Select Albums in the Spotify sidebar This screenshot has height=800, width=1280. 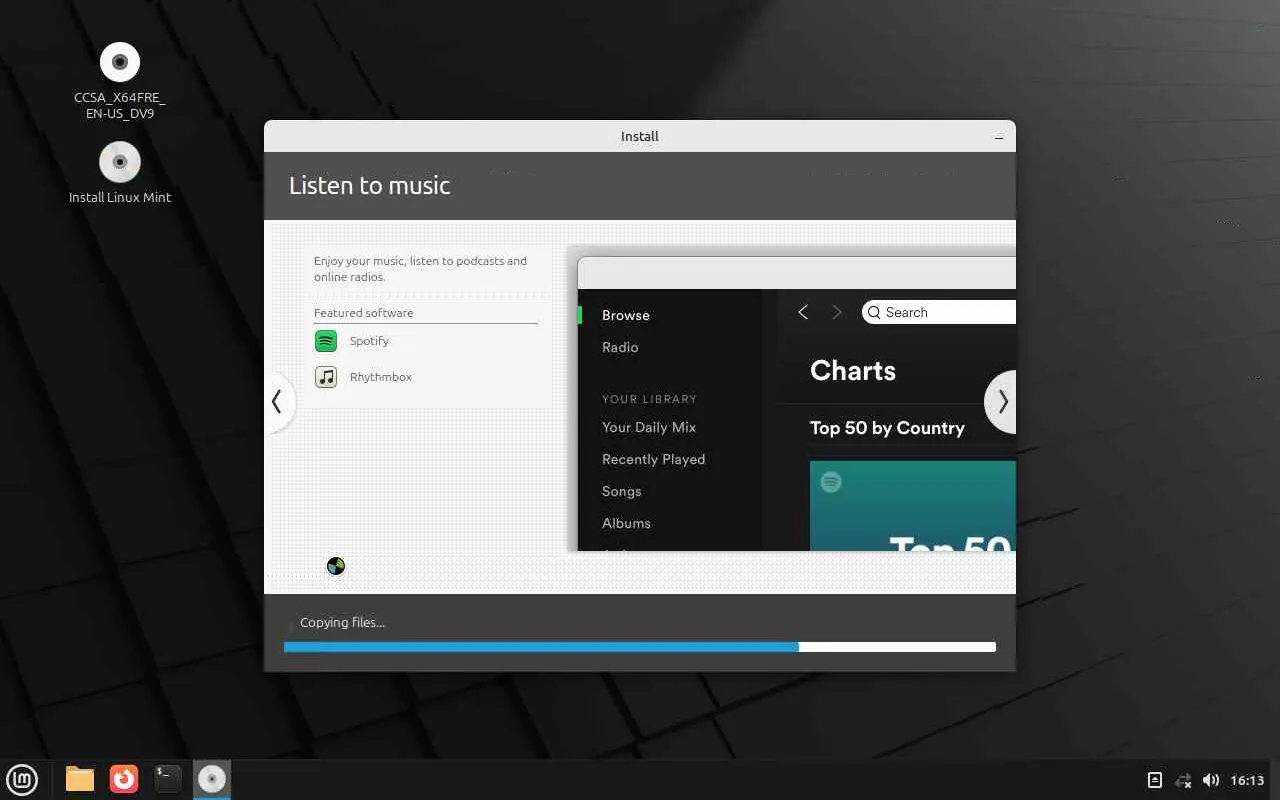click(x=626, y=523)
